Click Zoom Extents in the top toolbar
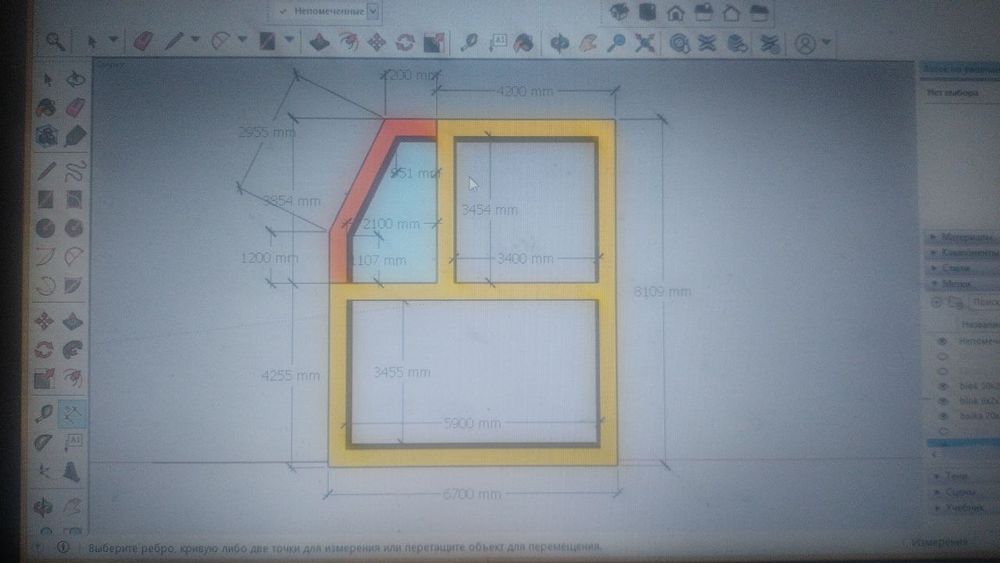The width and height of the screenshot is (1000, 563). [x=645, y=43]
